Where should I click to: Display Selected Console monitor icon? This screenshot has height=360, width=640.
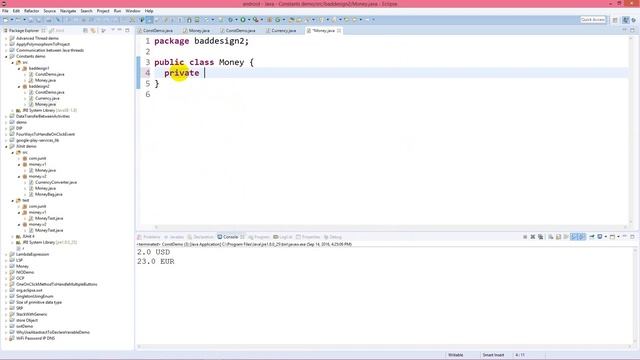[600, 237]
